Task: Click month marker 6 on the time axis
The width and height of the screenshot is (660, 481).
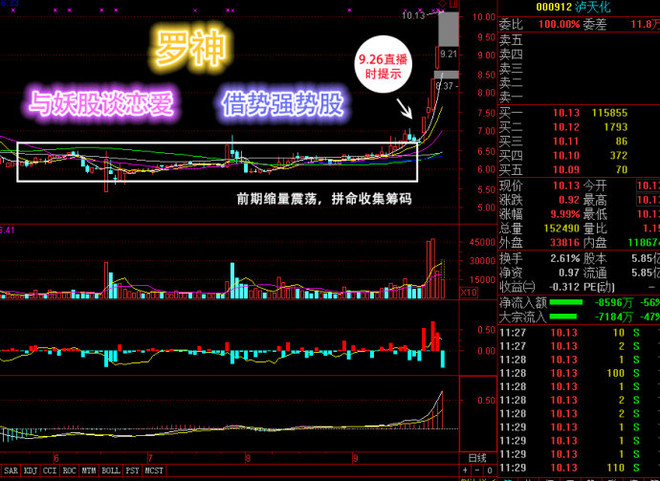Action: pos(56,458)
